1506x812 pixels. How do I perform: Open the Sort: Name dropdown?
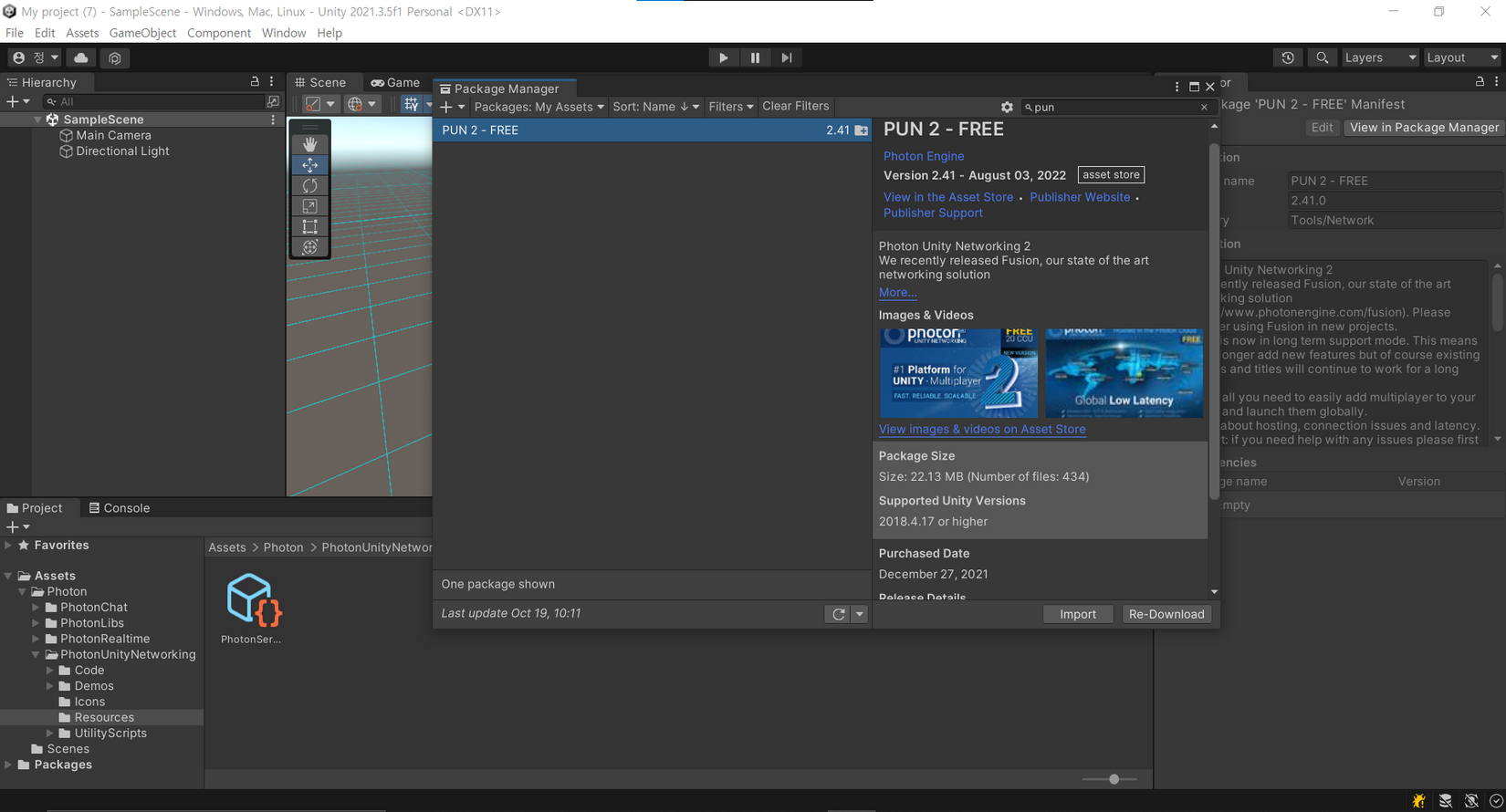point(655,107)
